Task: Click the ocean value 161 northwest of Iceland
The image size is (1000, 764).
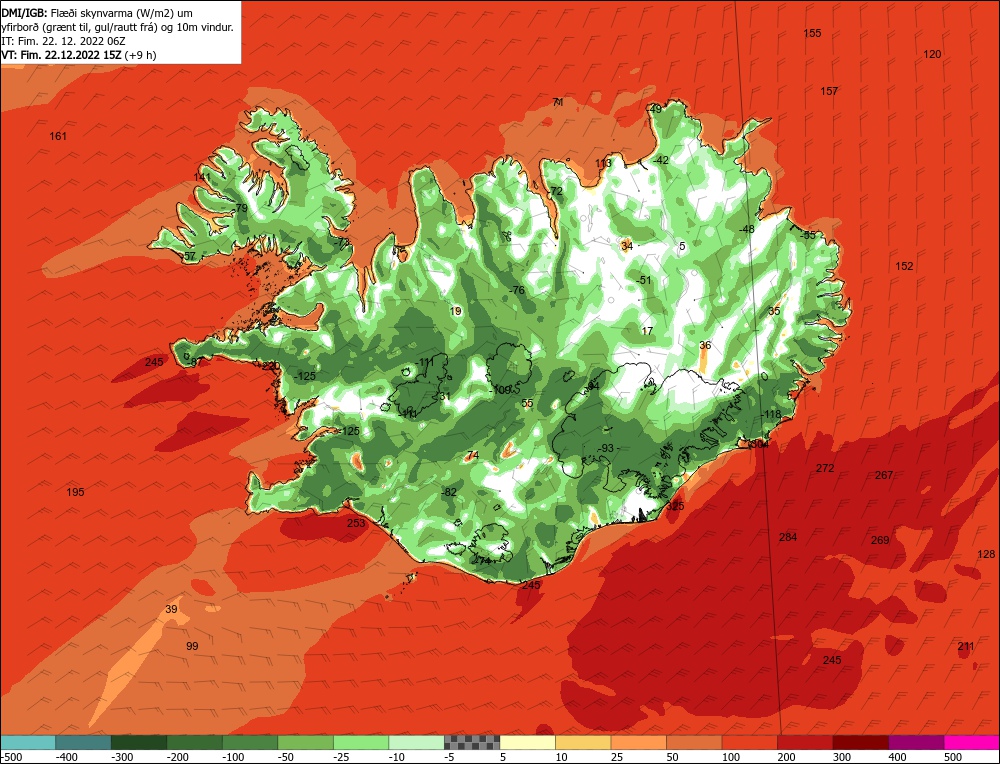Action: pyautogui.click(x=58, y=136)
